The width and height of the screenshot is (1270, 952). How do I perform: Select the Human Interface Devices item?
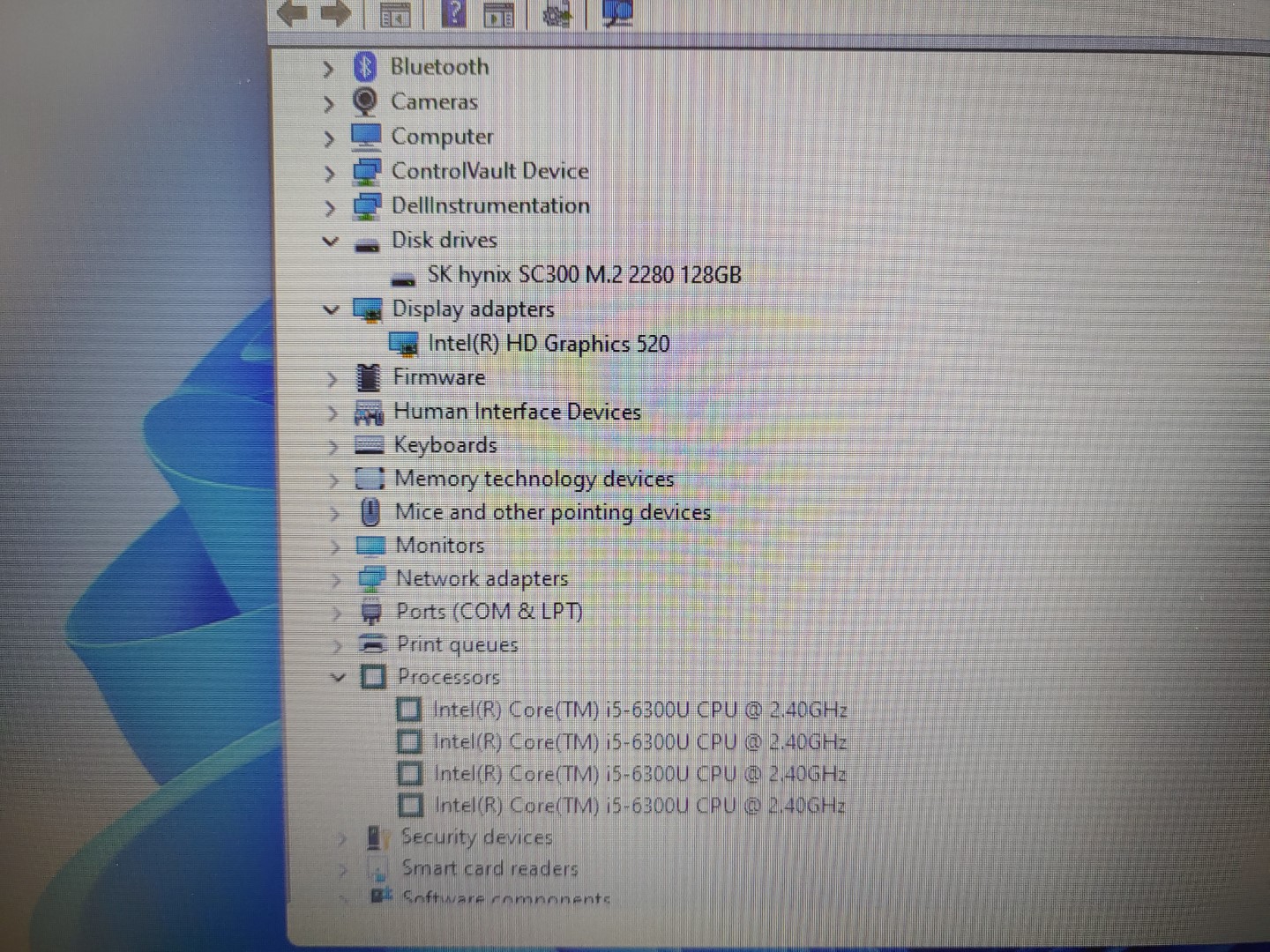coord(517,412)
